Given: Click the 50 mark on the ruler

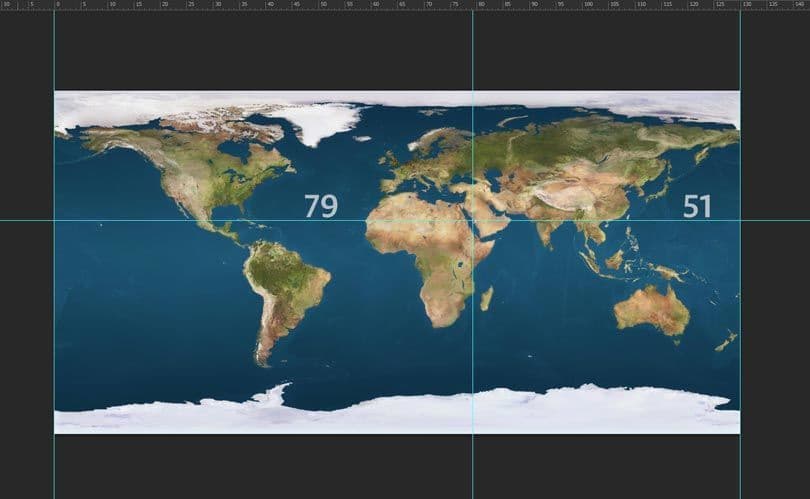Looking at the screenshot, I should pyautogui.click(x=323, y=4).
